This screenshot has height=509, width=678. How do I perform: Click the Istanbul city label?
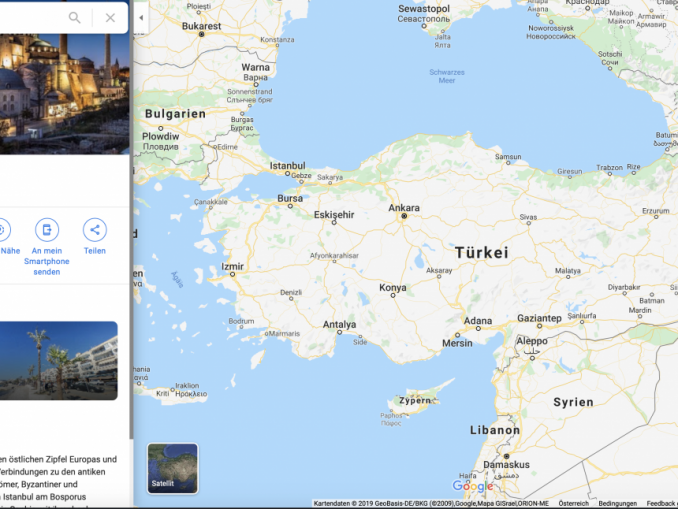coord(288,166)
